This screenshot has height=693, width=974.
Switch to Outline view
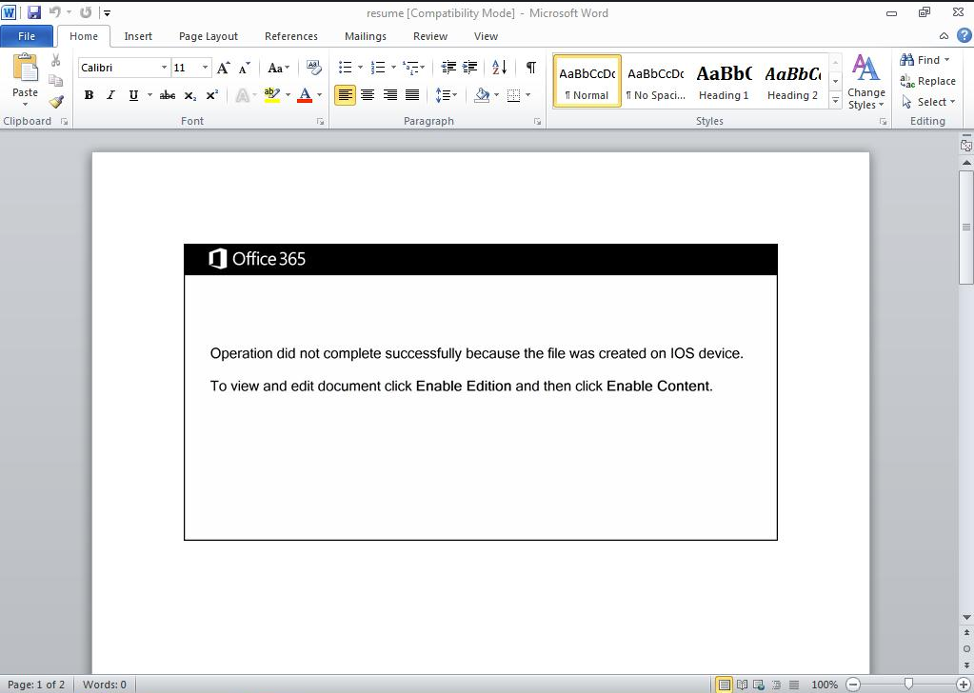tap(776, 685)
